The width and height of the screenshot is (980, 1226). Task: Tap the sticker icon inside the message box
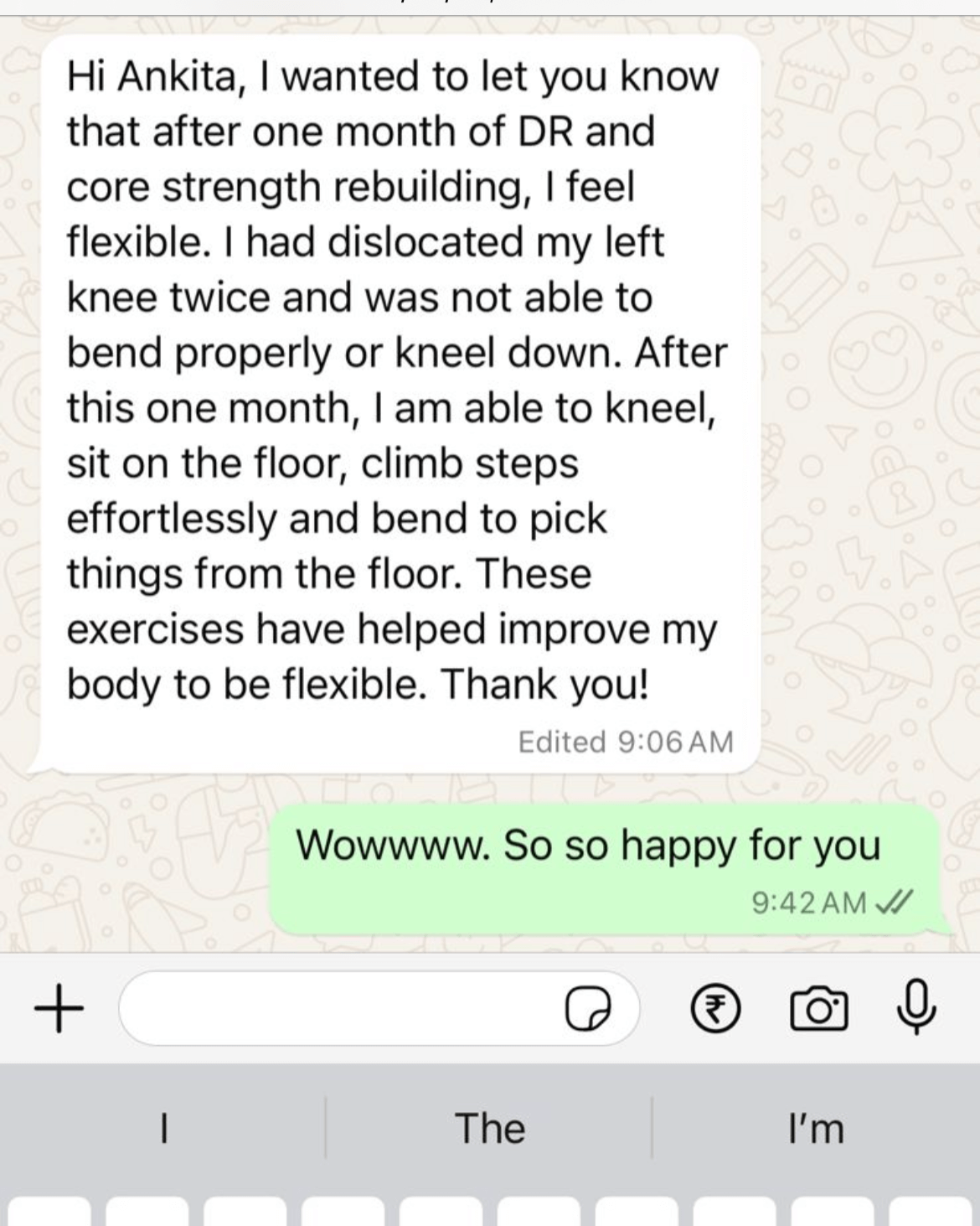(588, 1009)
